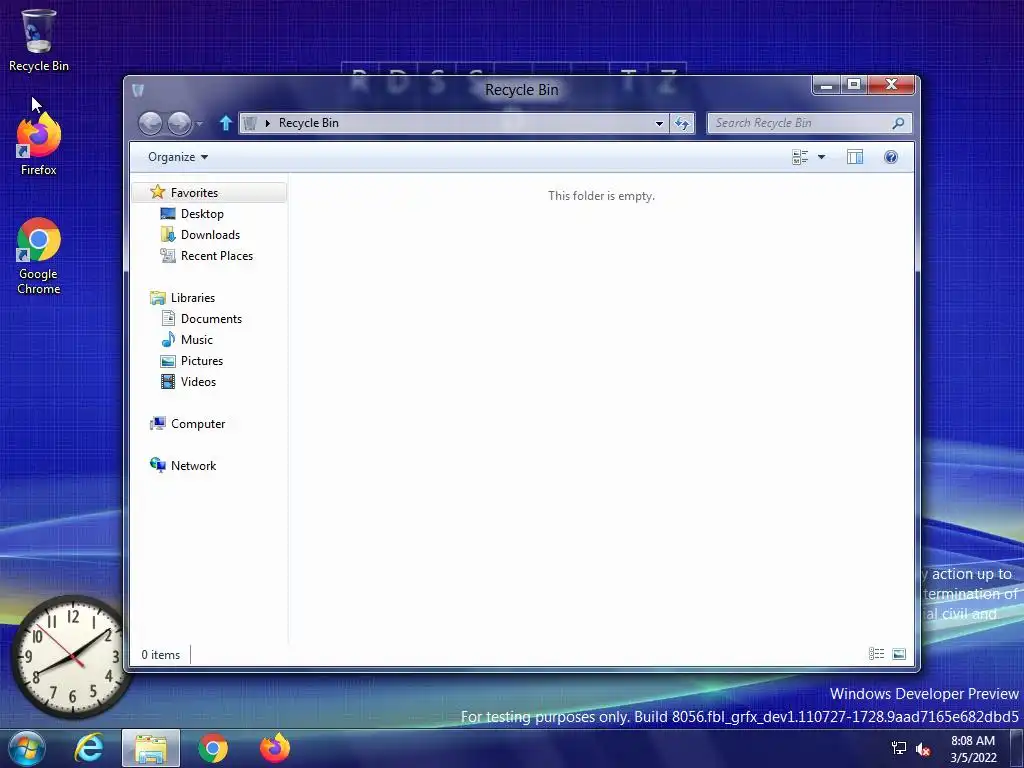Image resolution: width=1024 pixels, height=768 pixels.
Task: Open Desktop under Favorites
Action: click(202, 214)
